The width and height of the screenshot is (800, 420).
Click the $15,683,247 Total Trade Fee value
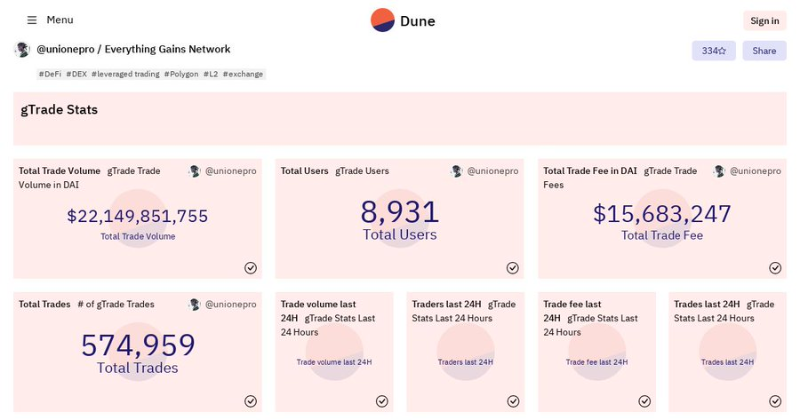(x=662, y=214)
